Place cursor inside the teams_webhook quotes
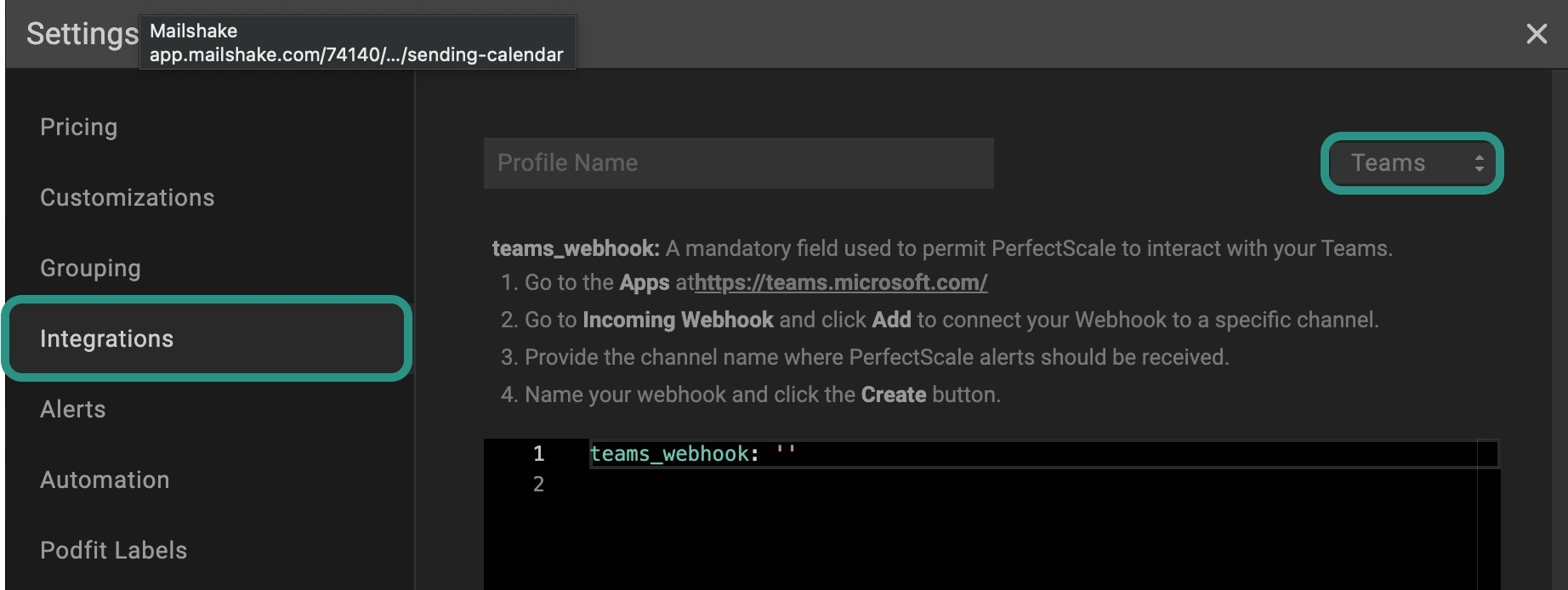The height and width of the screenshot is (590, 1568). (x=786, y=454)
